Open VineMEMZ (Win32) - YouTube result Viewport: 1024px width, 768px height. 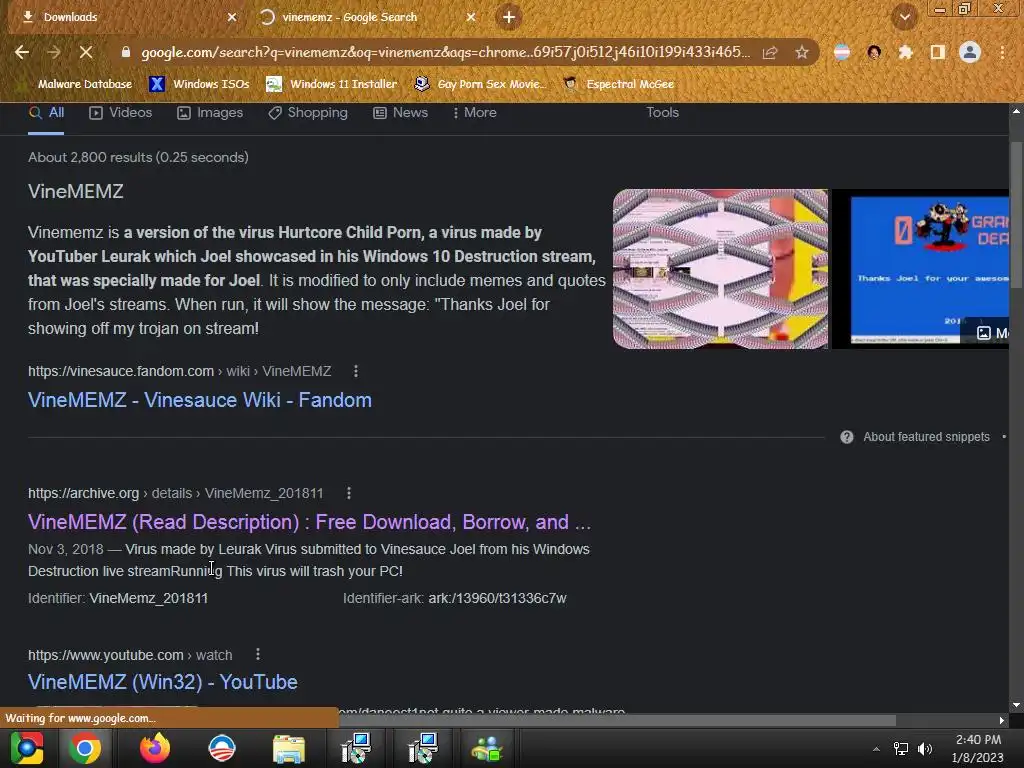click(163, 682)
